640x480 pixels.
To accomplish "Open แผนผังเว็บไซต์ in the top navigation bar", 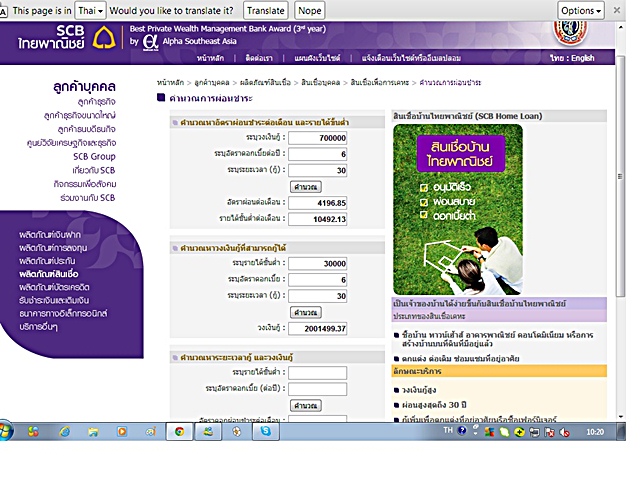I will tap(317, 58).
